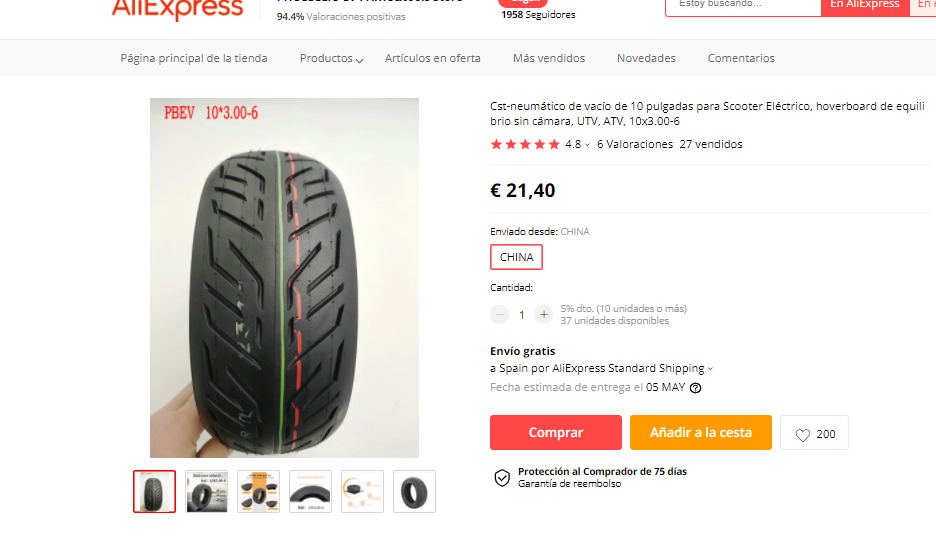Image resolution: width=936 pixels, height=536 pixels.
Task: Expand the Productos dropdown menu
Action: coord(331,58)
